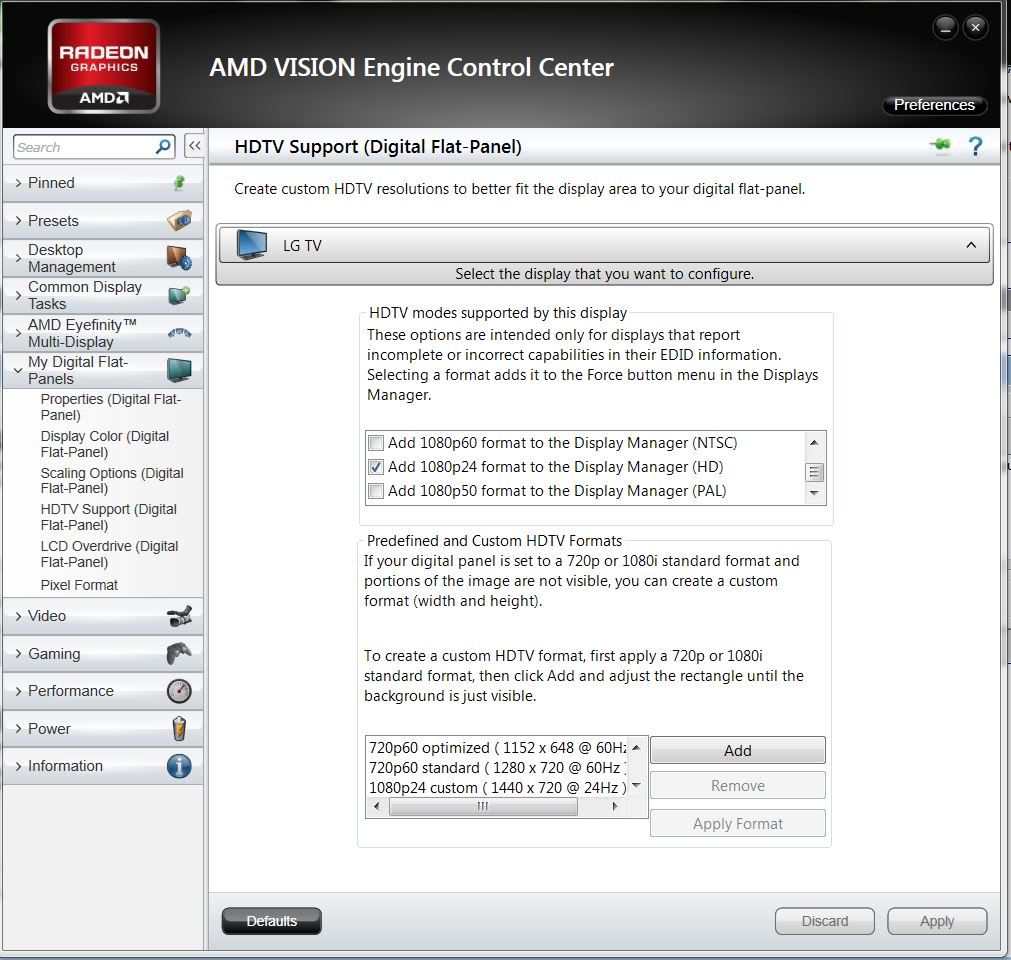1011x960 pixels.
Task: Click down arrow of HDTV modes scrollbar
Action: (814, 493)
